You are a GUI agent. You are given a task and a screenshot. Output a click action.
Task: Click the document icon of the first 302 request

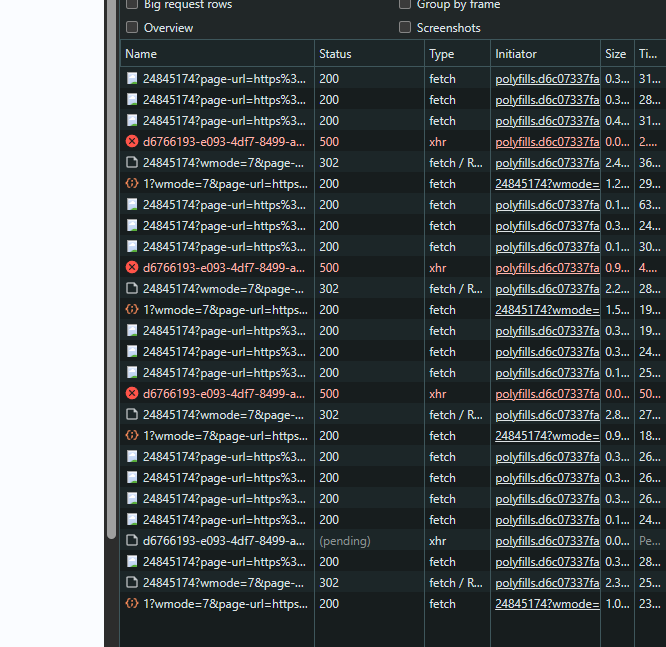[x=132, y=162]
